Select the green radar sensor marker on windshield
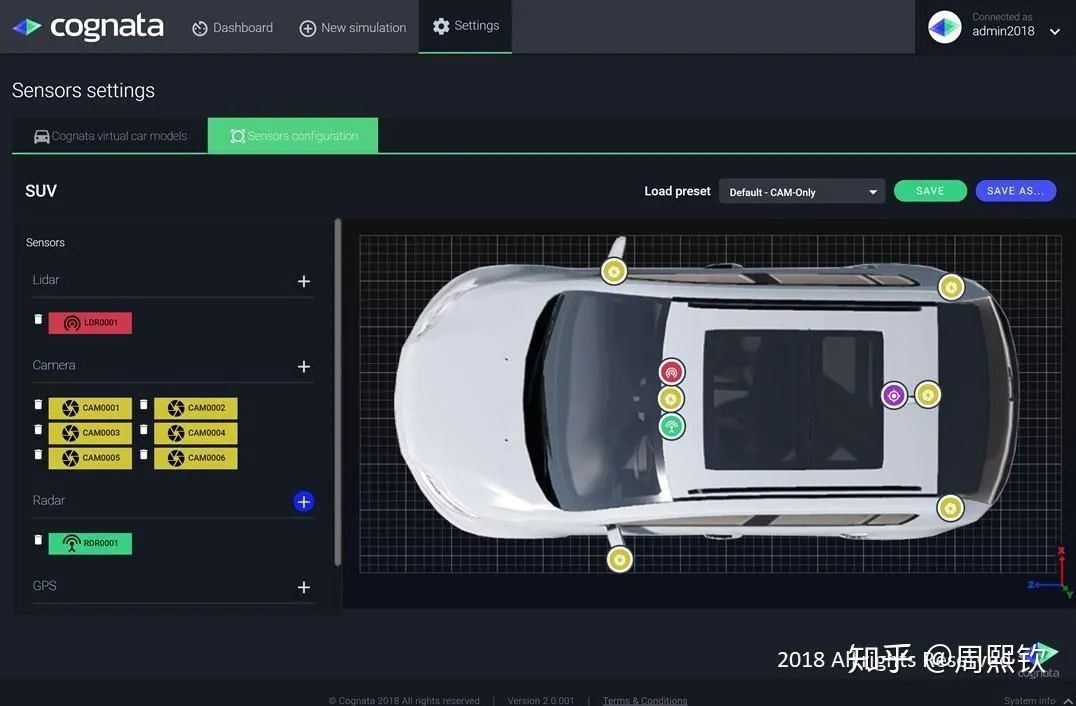 [x=672, y=427]
